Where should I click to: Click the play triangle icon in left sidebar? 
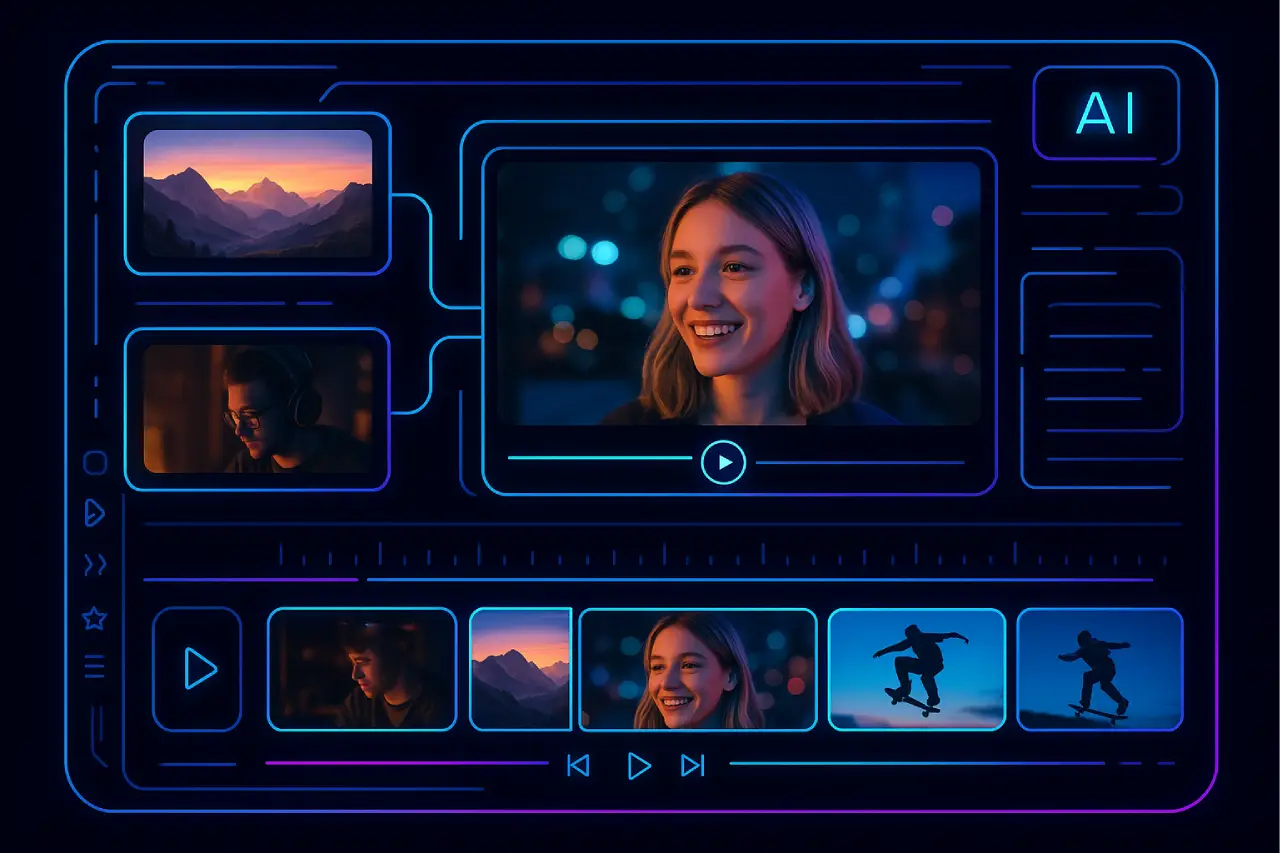pos(94,513)
